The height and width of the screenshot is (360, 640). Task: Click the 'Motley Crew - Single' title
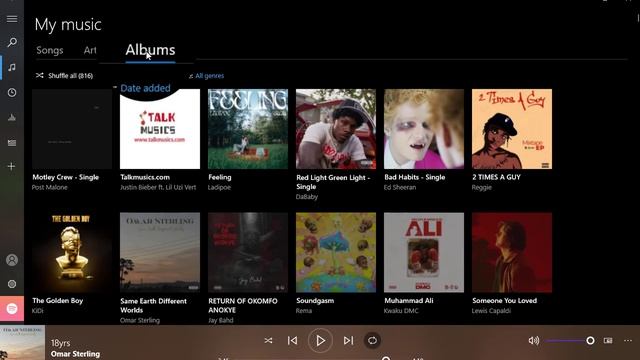click(x=66, y=177)
